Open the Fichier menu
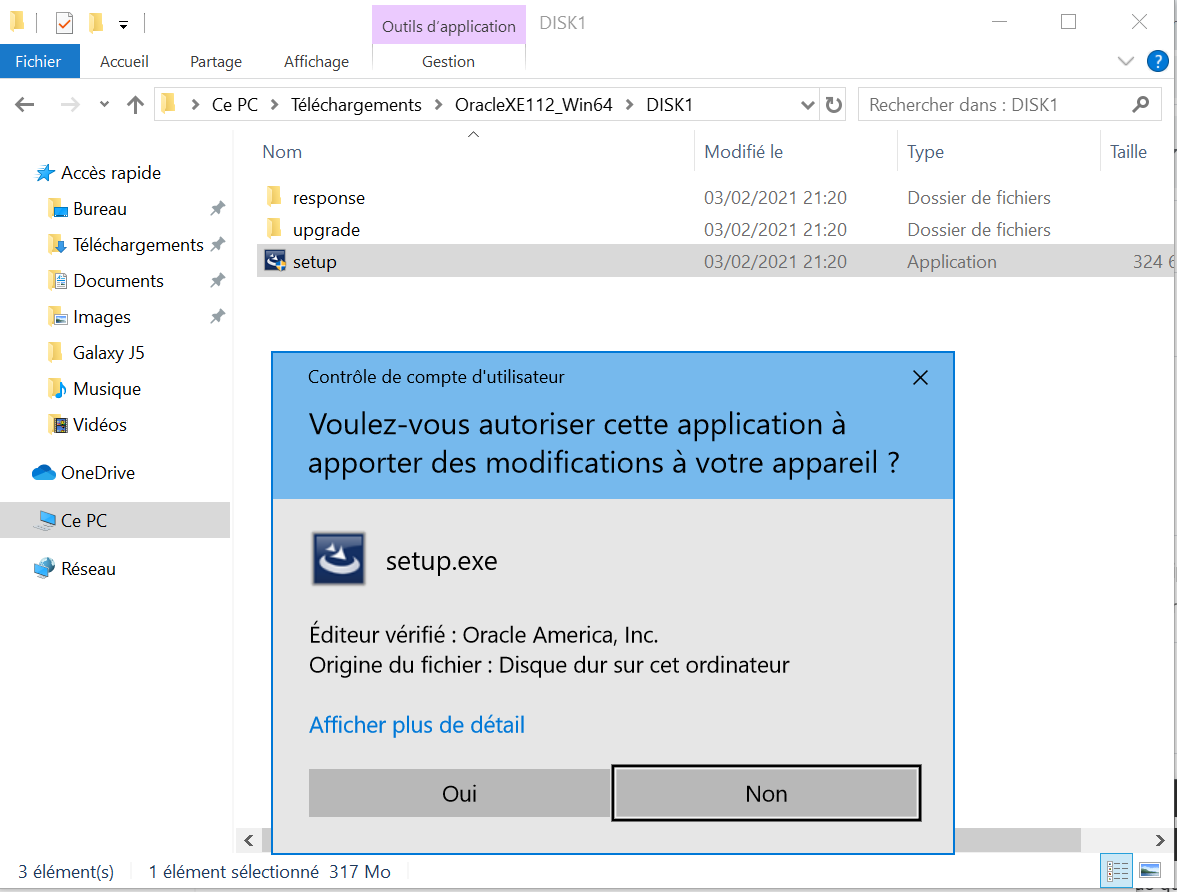This screenshot has width=1177, height=892. click(38, 62)
